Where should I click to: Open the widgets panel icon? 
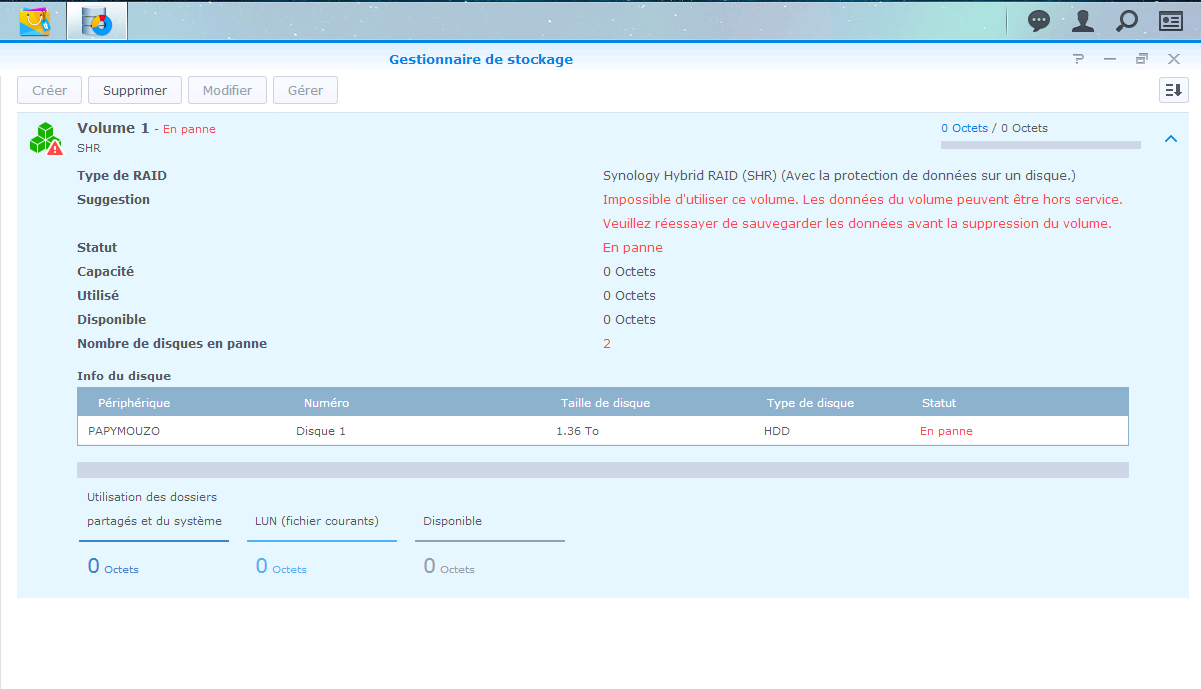[x=1170, y=20]
